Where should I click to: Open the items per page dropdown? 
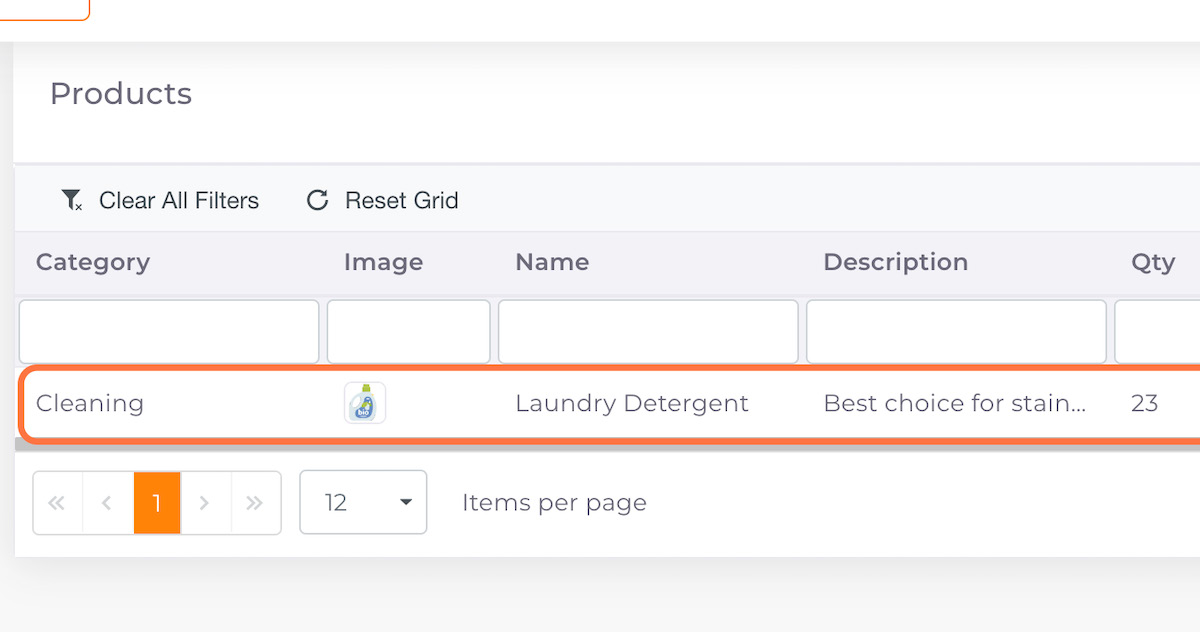click(x=363, y=502)
